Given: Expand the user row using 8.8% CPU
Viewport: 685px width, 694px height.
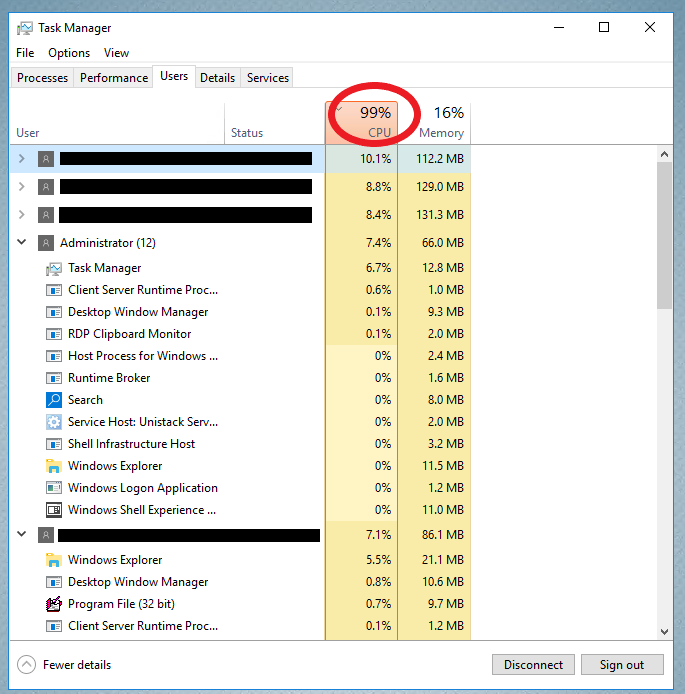Looking at the screenshot, I should [x=21, y=187].
